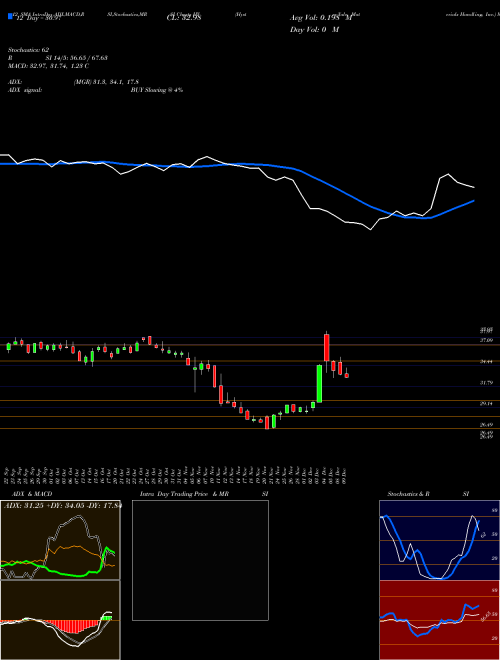Click the 'SI 14/3: 36.65 / 67.63' reading
This screenshot has width=500, height=660.
77,58
